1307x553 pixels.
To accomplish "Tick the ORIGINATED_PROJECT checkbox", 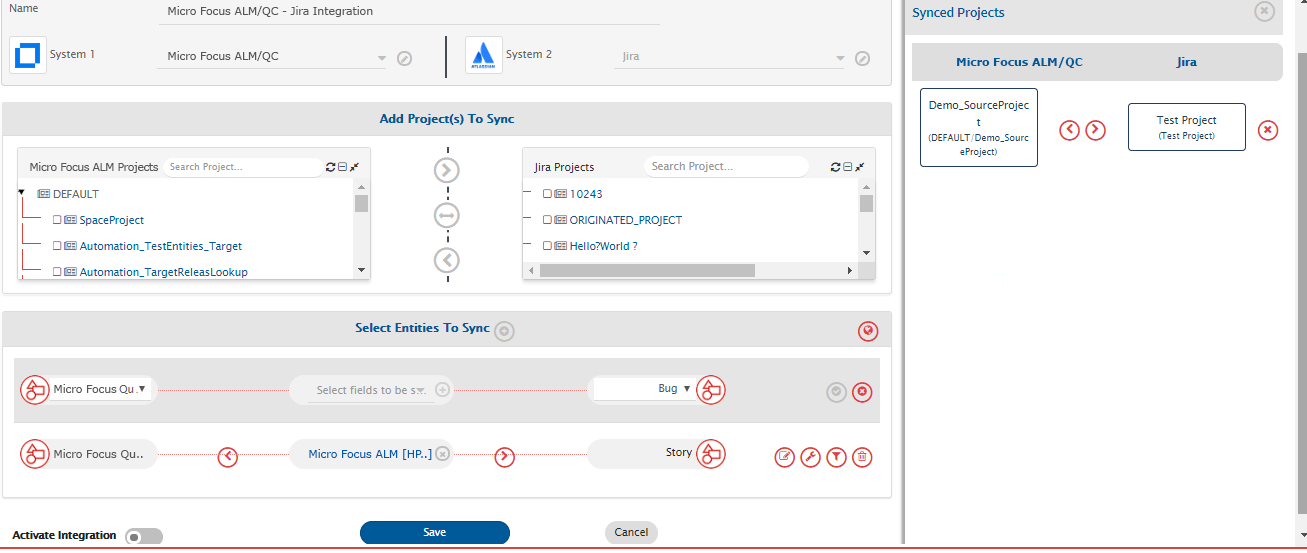I will (x=547, y=220).
